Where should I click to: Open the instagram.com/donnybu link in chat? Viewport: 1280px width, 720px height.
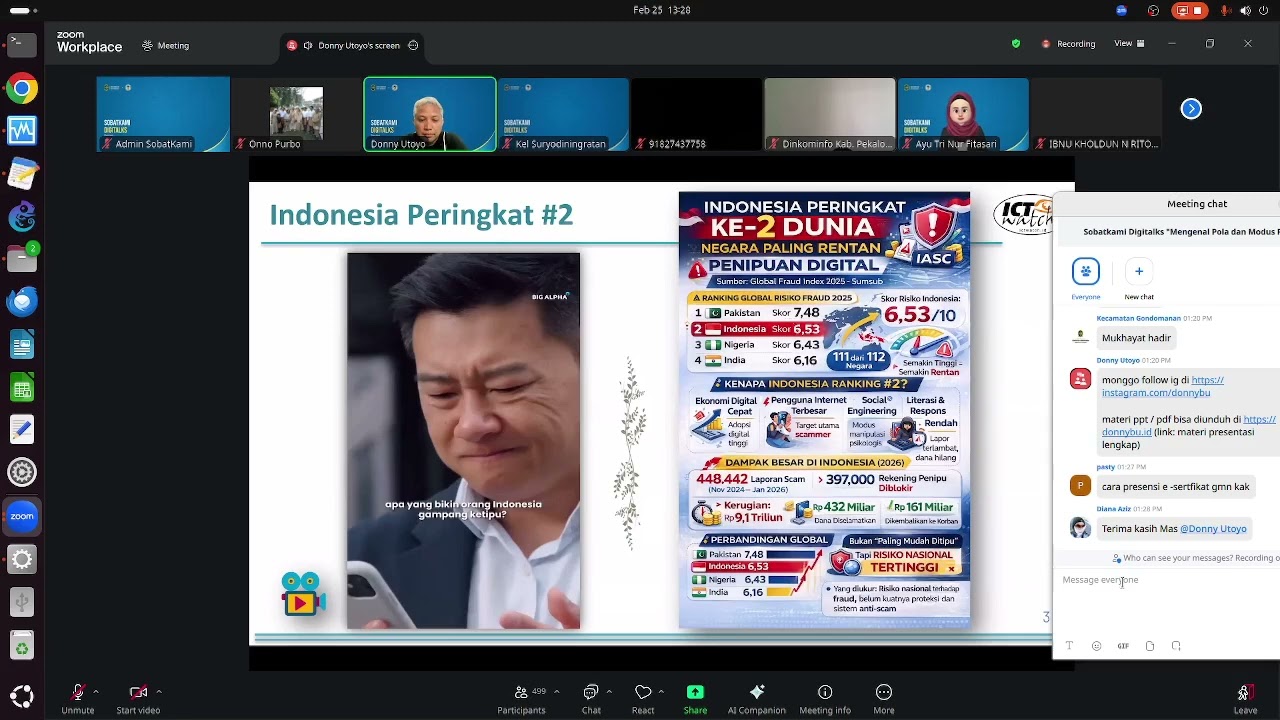coord(1162,386)
